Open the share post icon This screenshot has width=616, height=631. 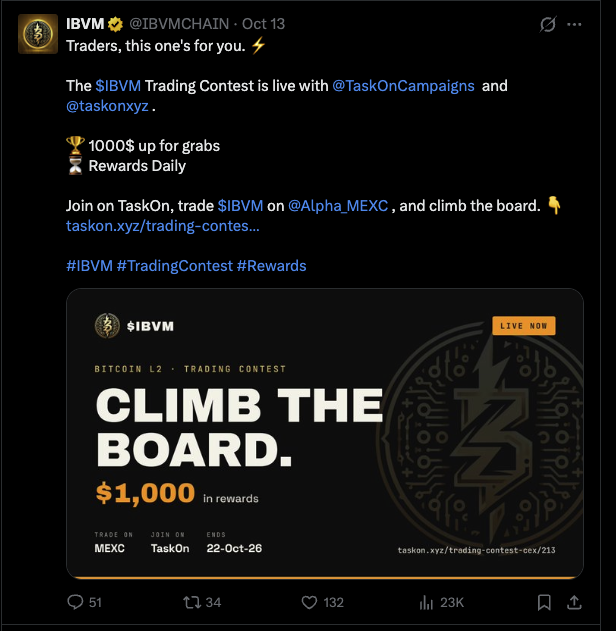(574, 602)
